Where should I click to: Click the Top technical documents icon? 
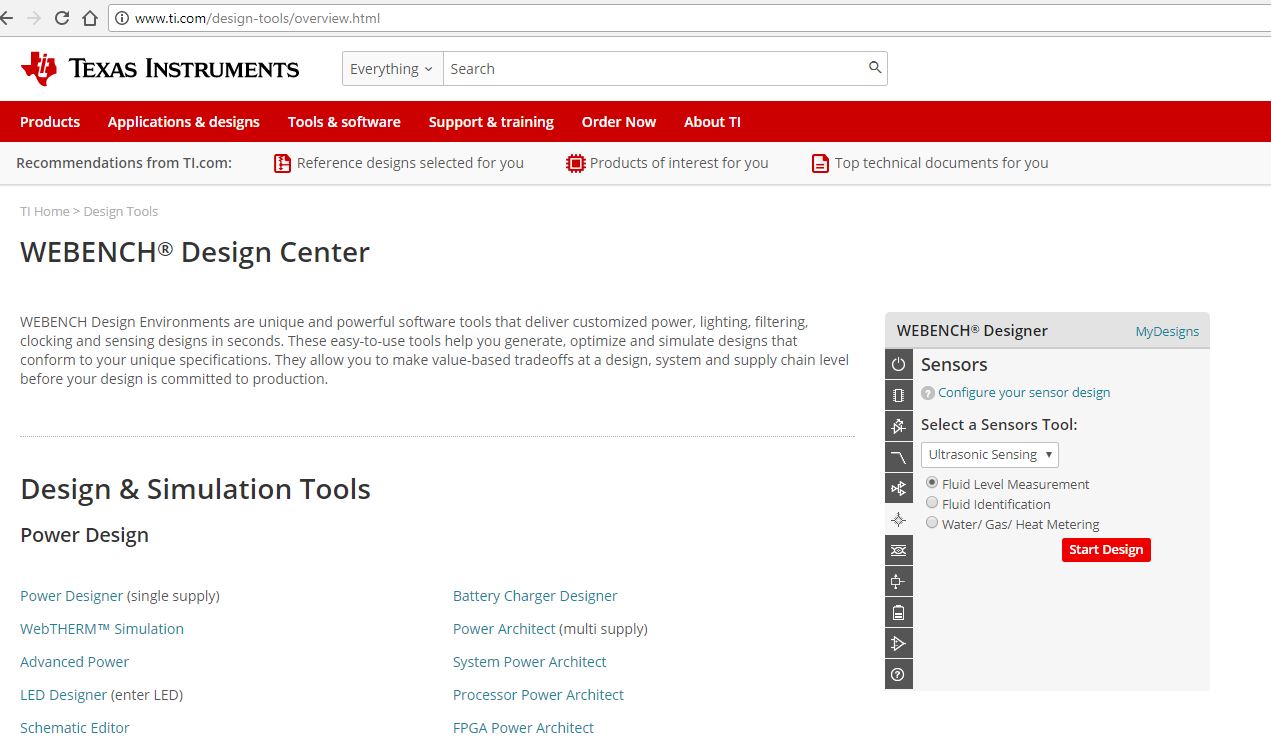[820, 163]
